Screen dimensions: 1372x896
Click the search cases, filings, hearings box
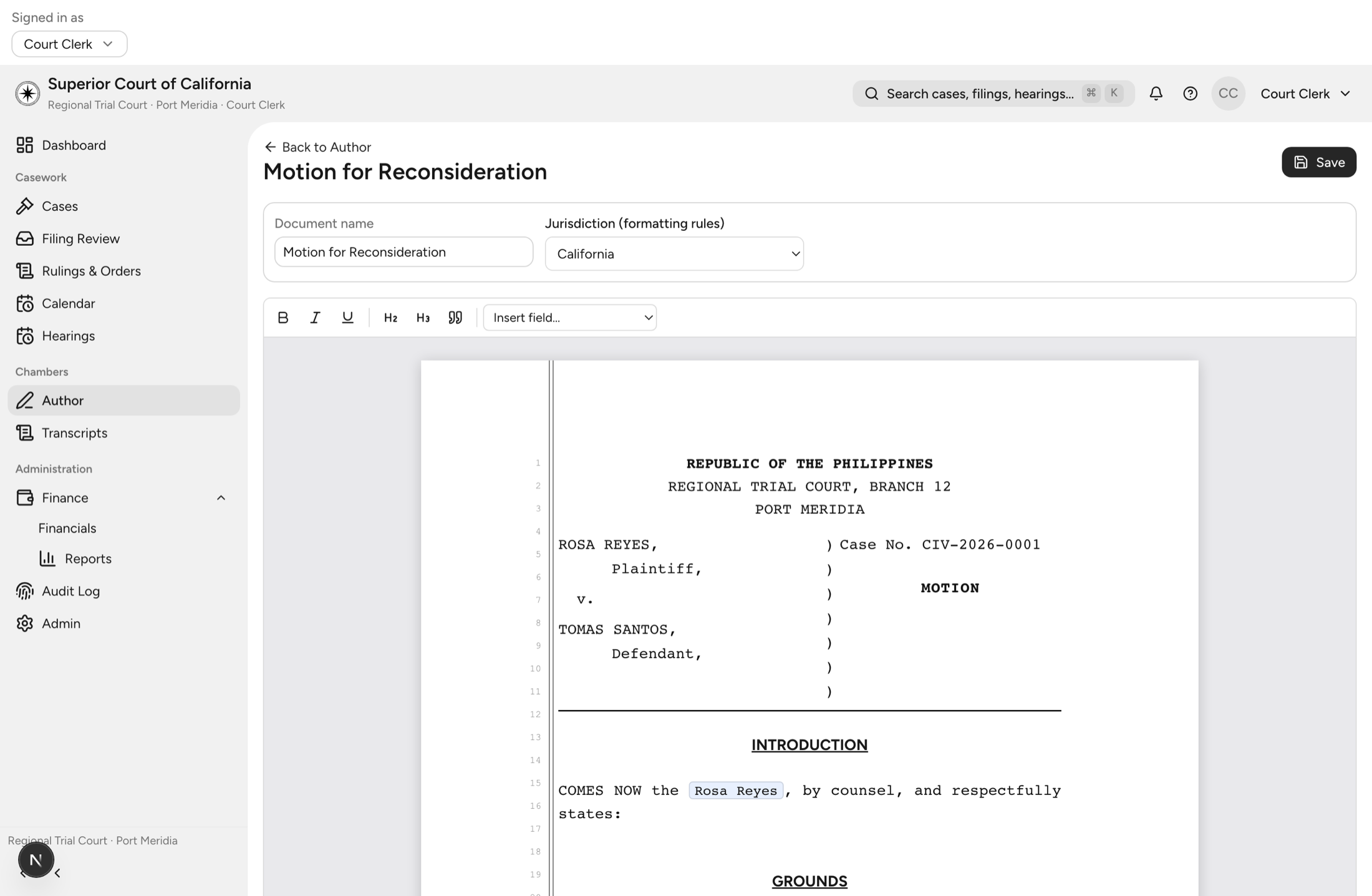coord(993,94)
